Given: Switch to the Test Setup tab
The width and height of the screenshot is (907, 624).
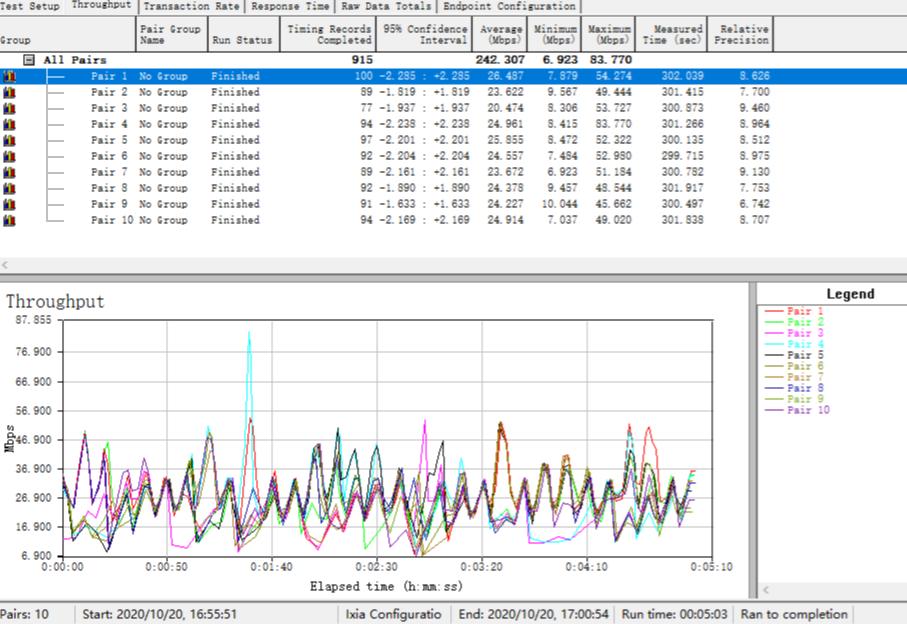Looking at the screenshot, I should 30,6.
